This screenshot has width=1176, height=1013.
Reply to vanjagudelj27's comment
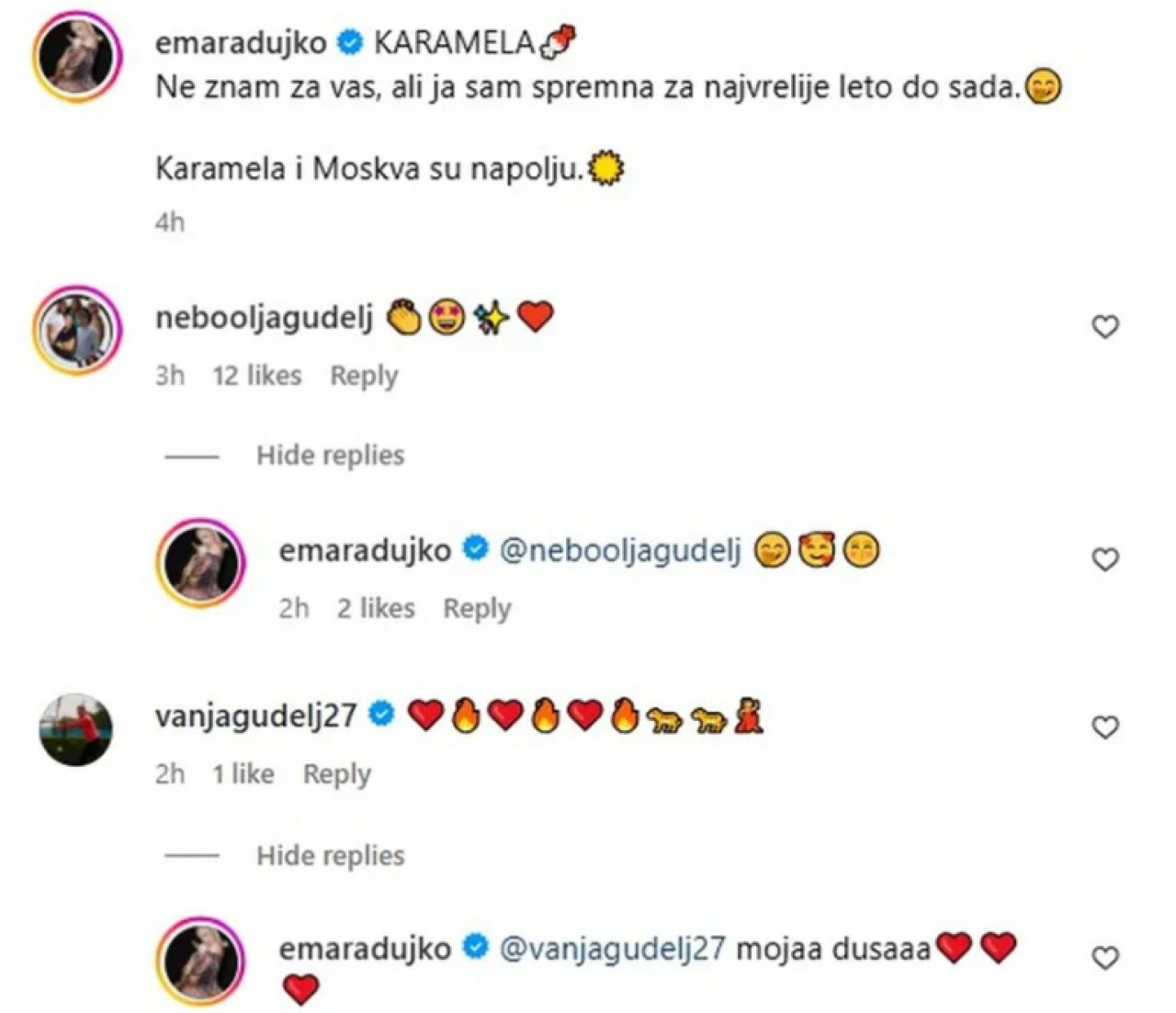click(x=337, y=775)
